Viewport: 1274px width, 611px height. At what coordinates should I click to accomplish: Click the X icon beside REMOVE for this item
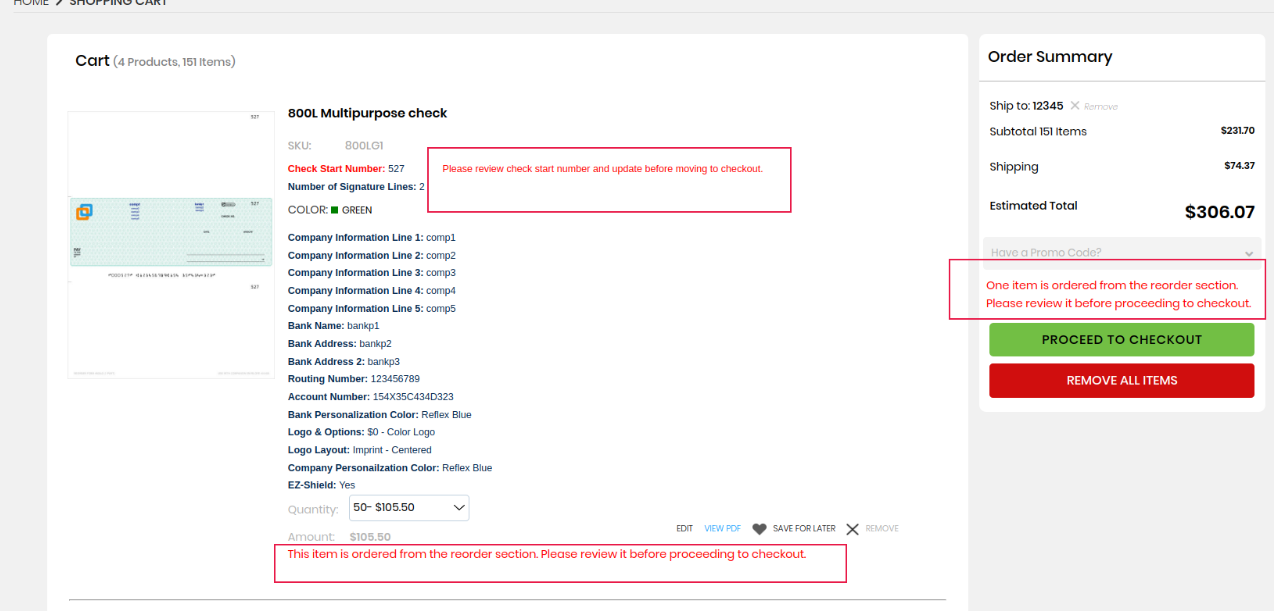tap(852, 529)
